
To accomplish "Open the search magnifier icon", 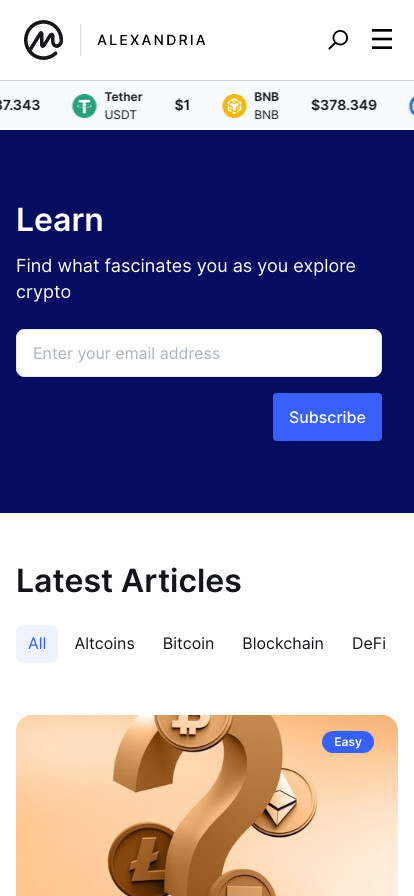I will [338, 40].
